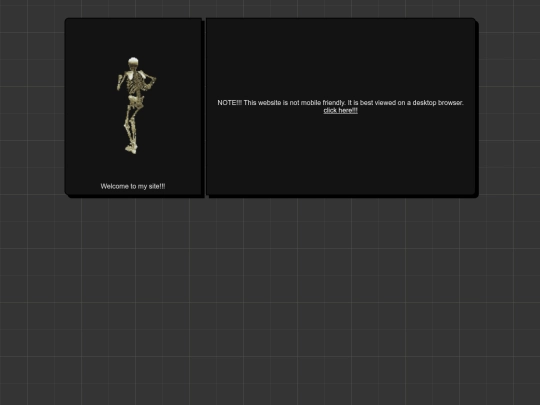Click the grid background left of the skeleton panel
This screenshot has height=405, width=540.
tap(32, 108)
